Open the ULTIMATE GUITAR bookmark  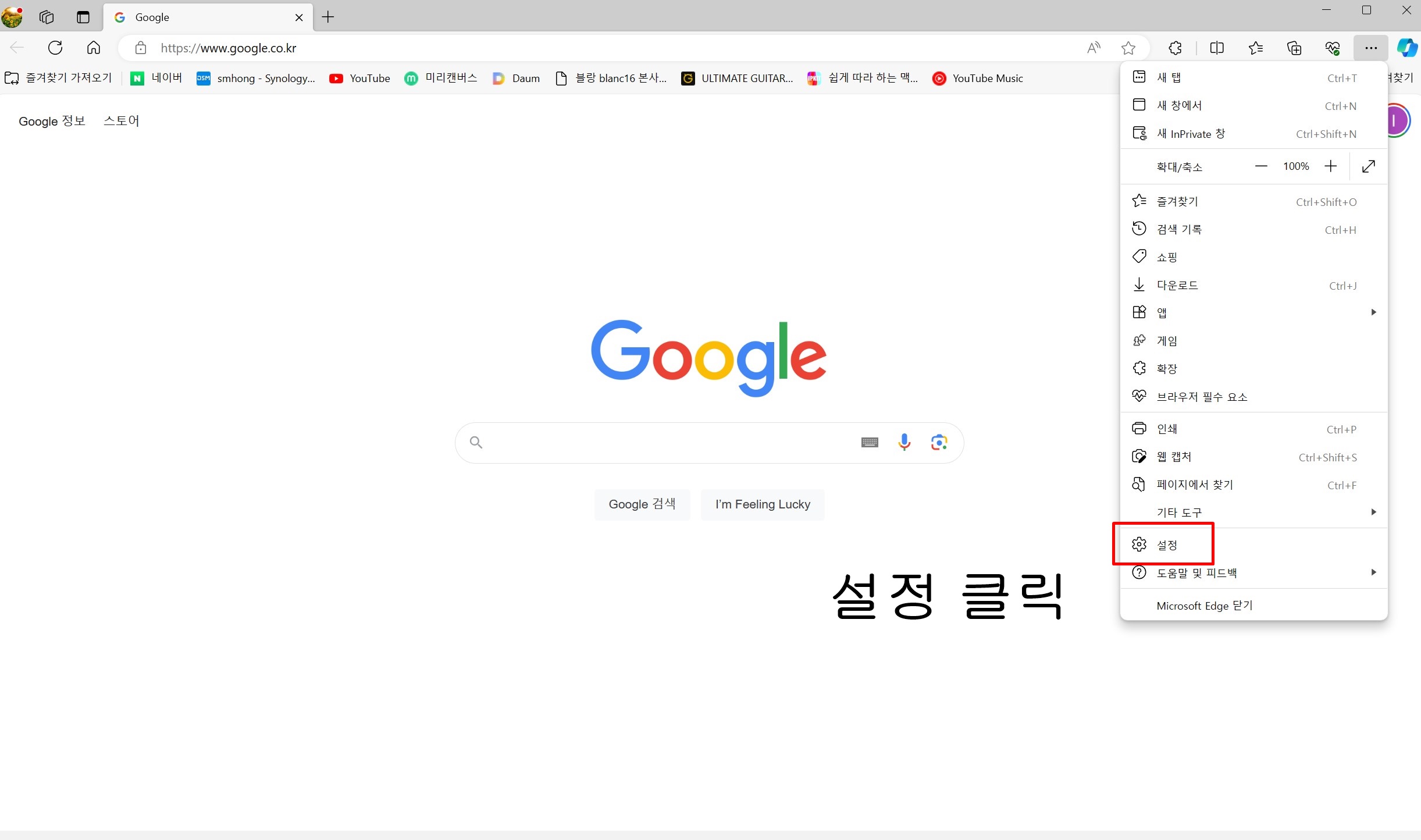click(x=737, y=78)
